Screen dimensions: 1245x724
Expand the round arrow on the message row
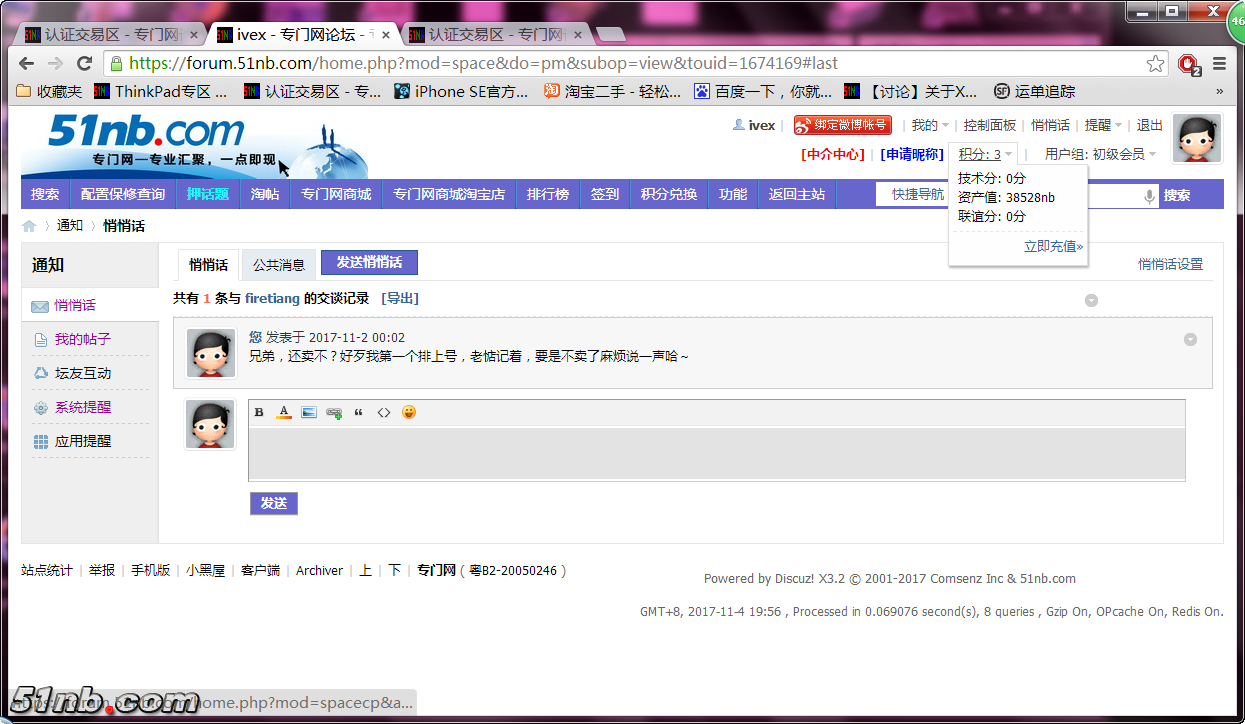tap(1190, 339)
